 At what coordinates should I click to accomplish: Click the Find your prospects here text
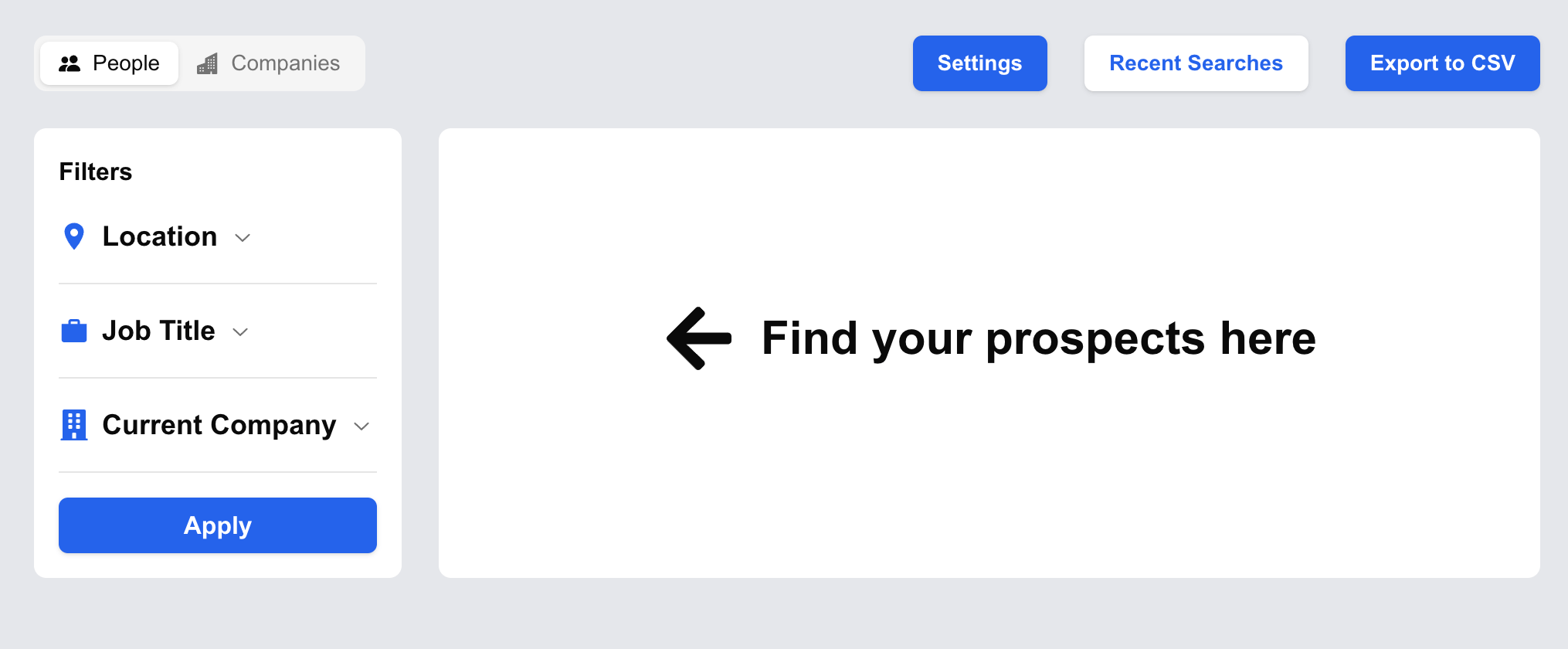[x=1039, y=338]
